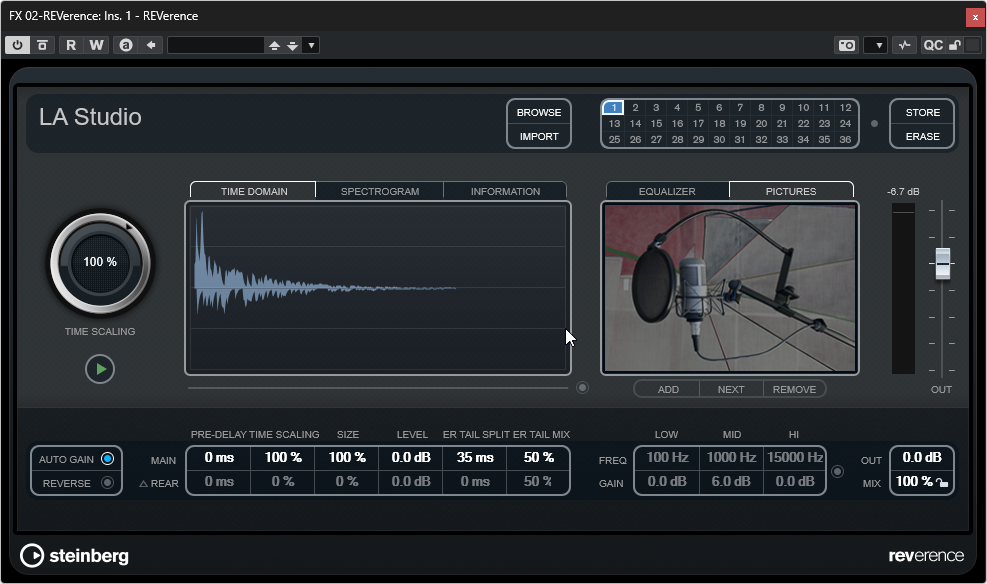
Task: Switch to the SPECTROGRAM tab
Action: click(380, 191)
